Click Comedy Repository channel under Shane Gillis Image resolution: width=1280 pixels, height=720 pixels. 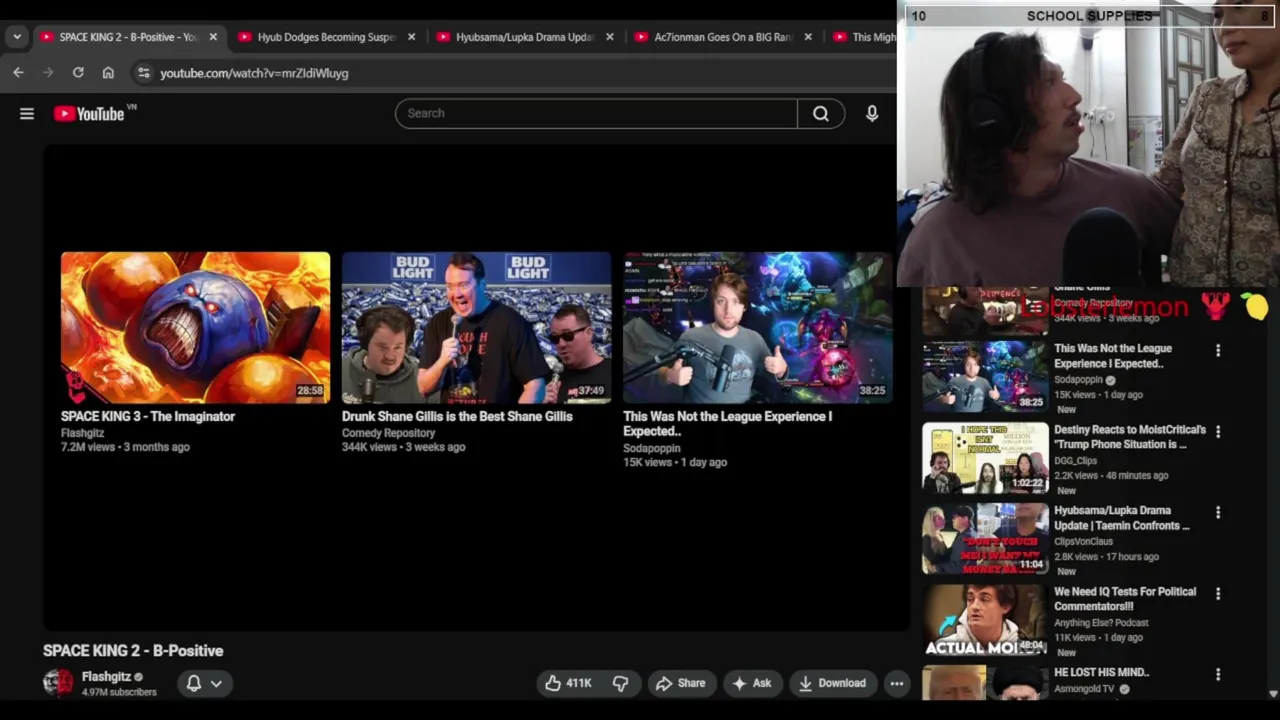(388, 433)
